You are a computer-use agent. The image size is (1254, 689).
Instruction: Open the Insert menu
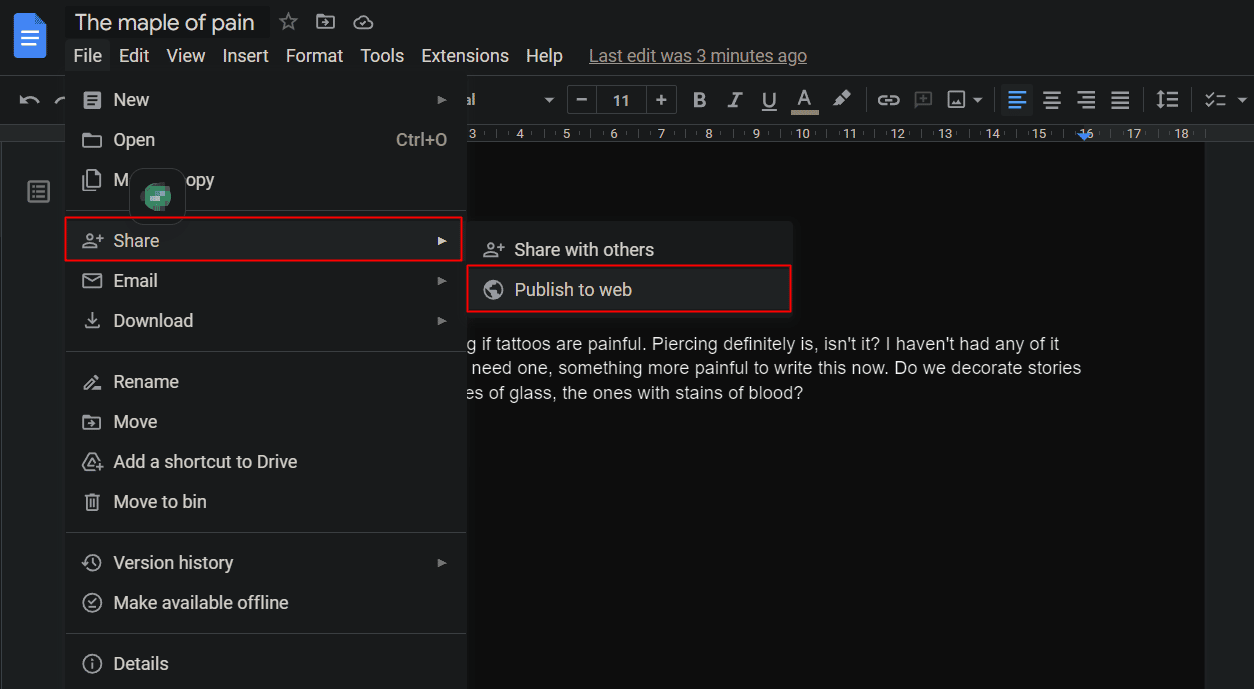pyautogui.click(x=245, y=56)
